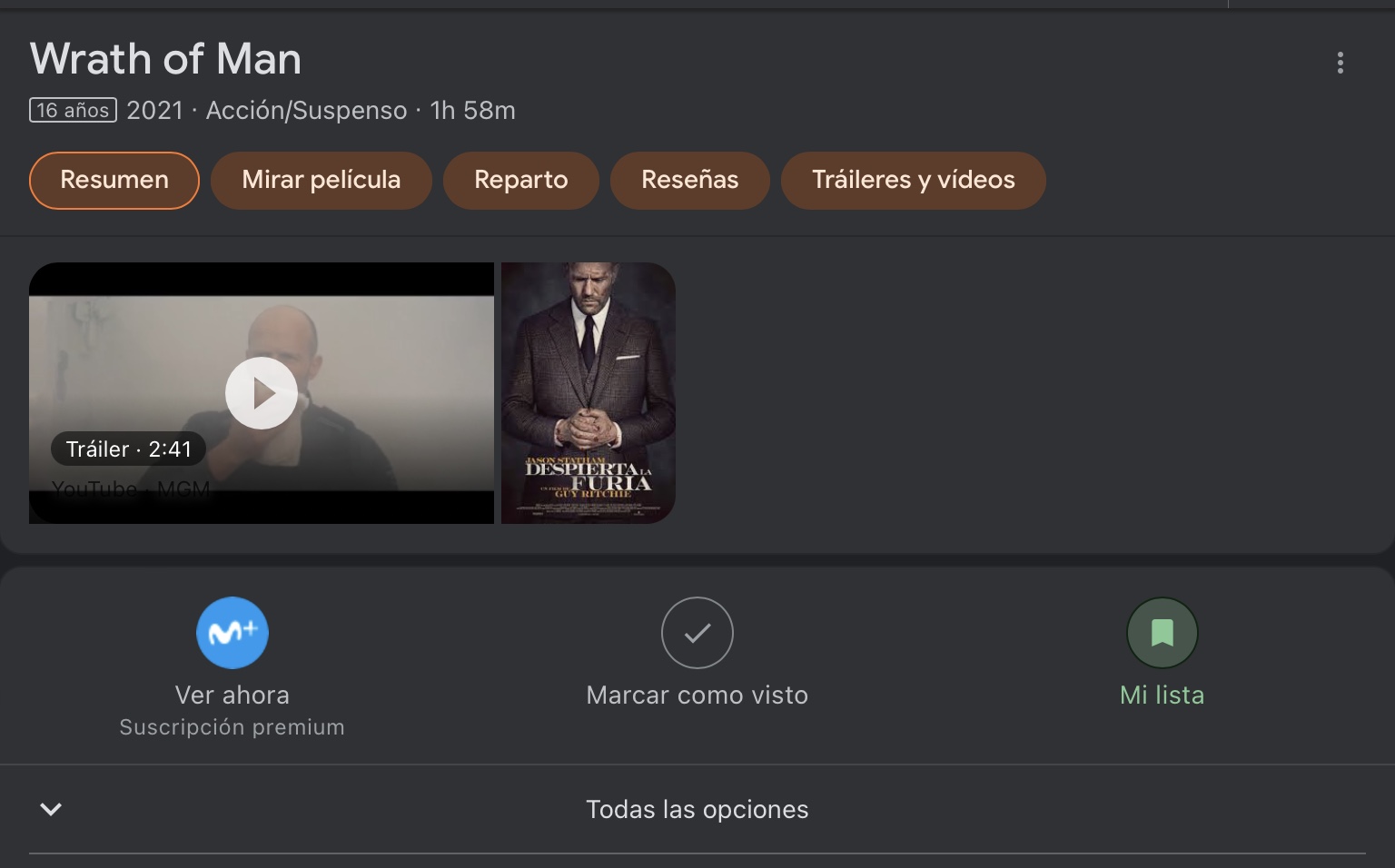The height and width of the screenshot is (868, 1395).
Task: Open the three-dot more options menu
Action: coord(1340,63)
